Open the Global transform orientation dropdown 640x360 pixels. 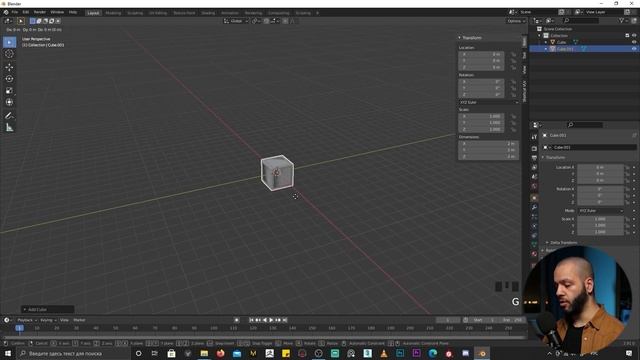236,21
